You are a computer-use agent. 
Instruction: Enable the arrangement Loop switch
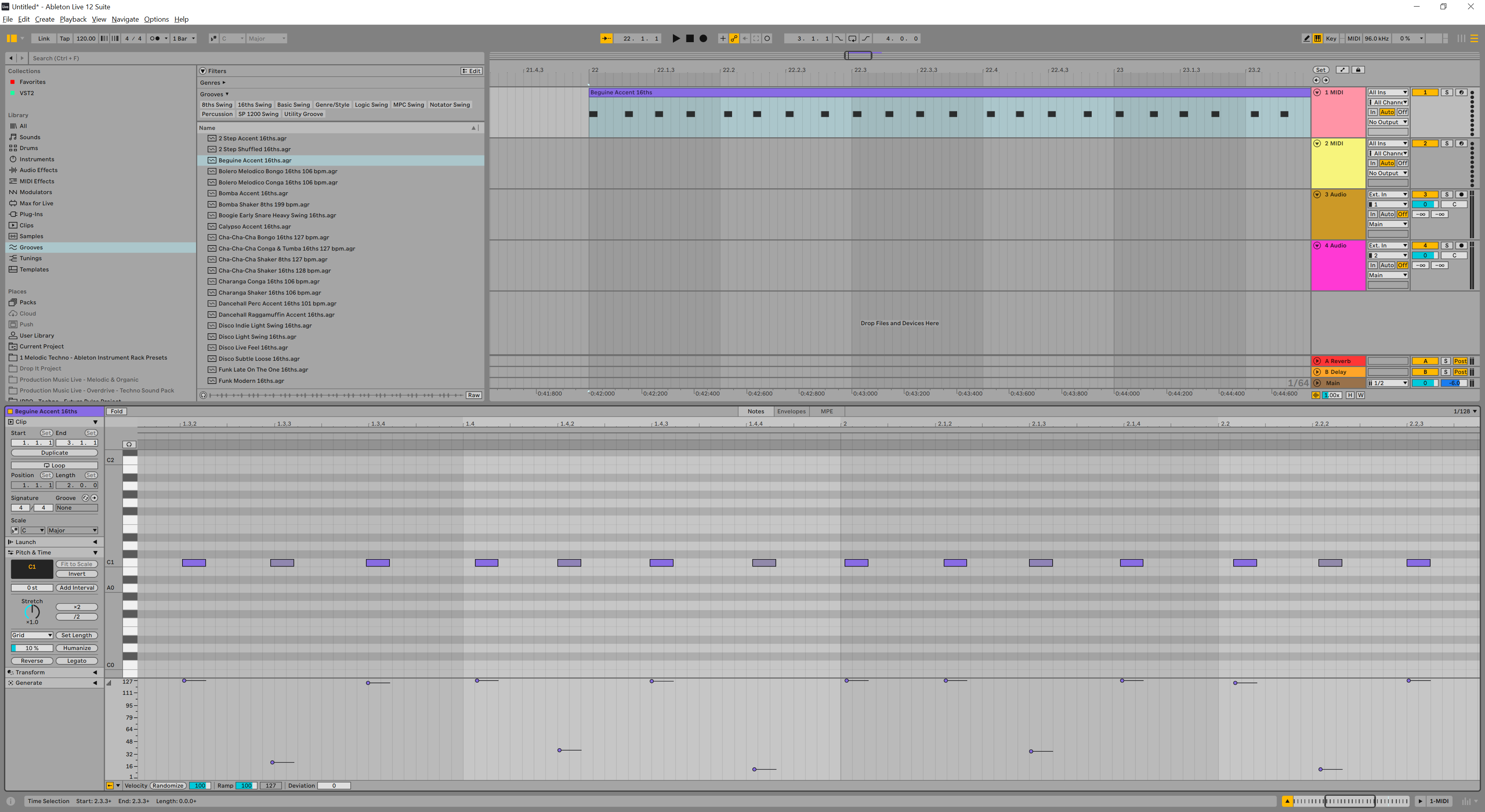pyautogui.click(x=852, y=39)
